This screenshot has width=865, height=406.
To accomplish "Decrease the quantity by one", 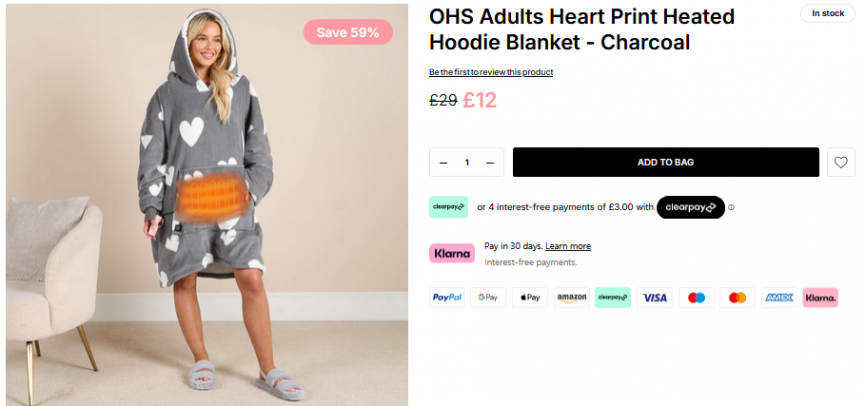I will click(443, 162).
